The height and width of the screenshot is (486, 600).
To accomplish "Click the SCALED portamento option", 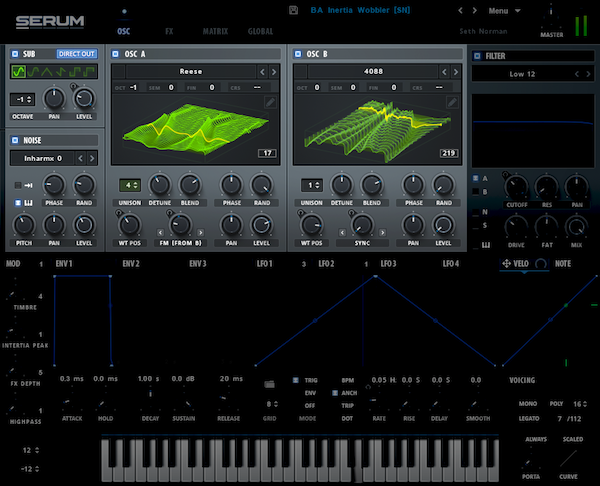I will point(573,439).
